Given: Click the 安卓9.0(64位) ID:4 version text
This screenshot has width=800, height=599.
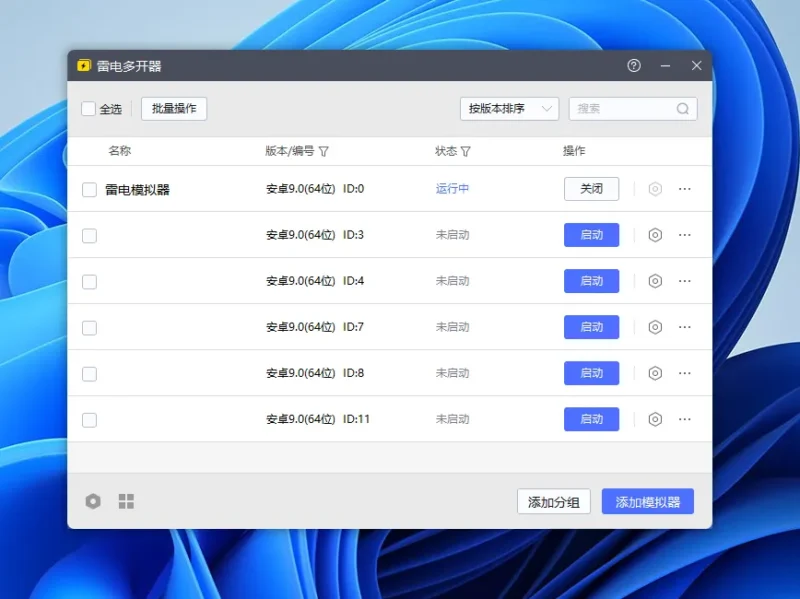Looking at the screenshot, I should pyautogui.click(x=315, y=281).
